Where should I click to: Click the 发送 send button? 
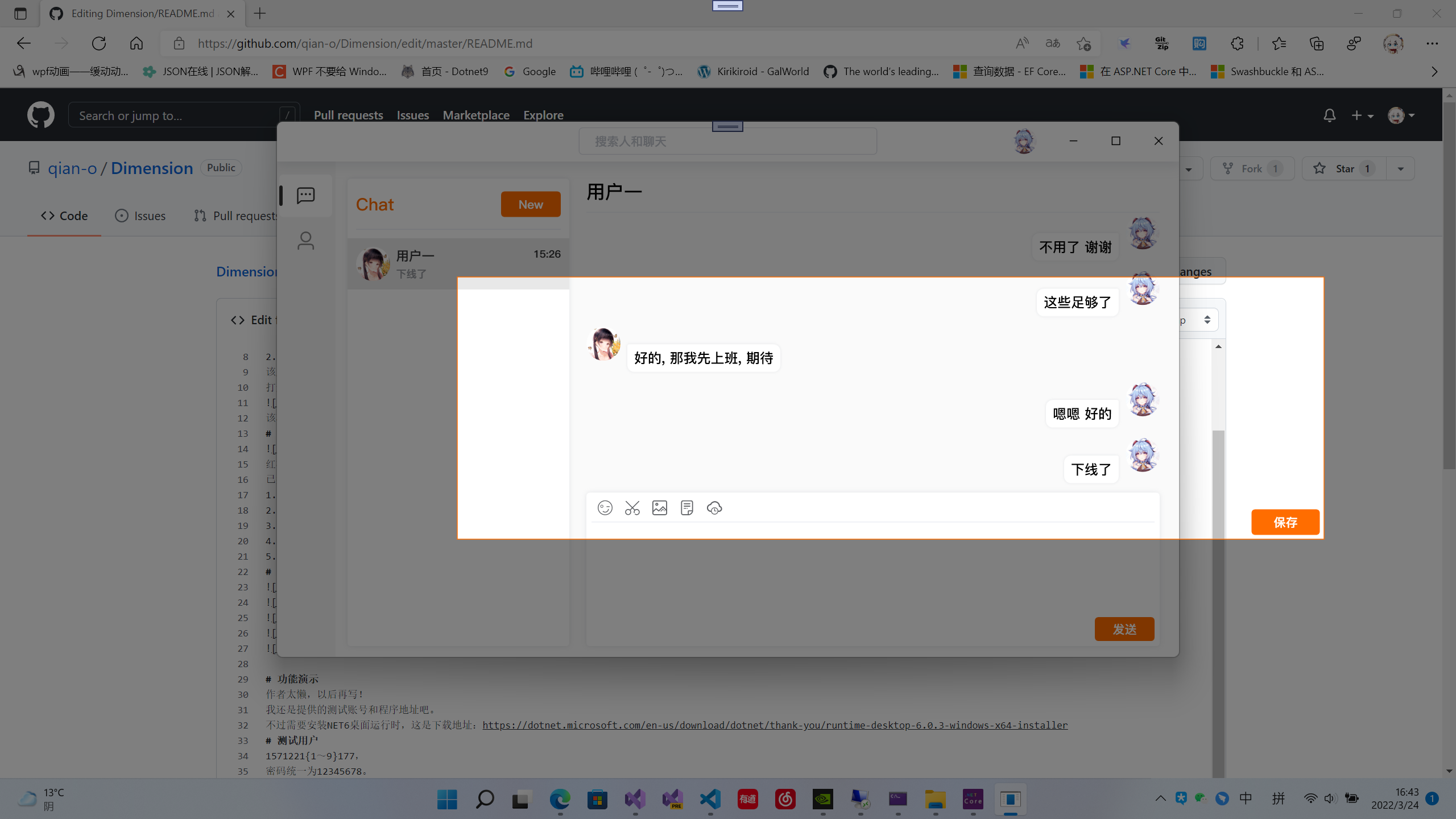click(x=1124, y=629)
